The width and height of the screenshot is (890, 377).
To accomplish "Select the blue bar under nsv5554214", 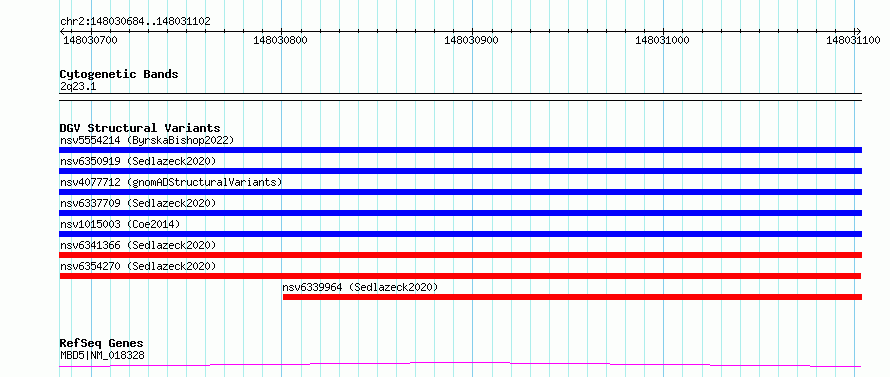I will pos(460,150).
